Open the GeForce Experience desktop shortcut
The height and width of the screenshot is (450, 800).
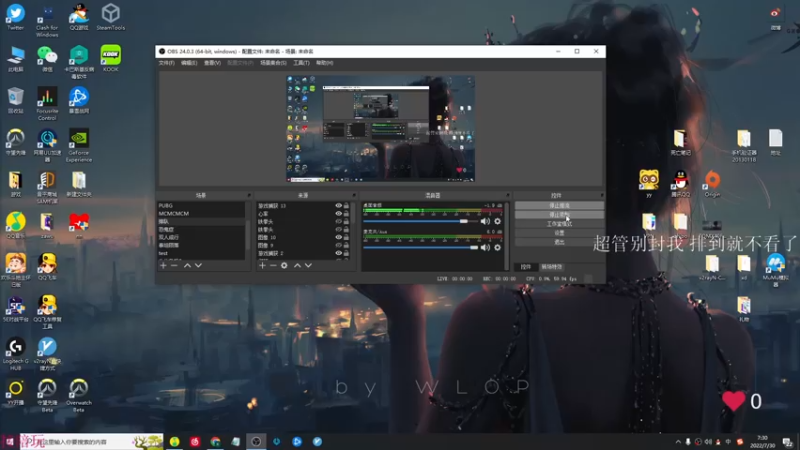point(79,145)
